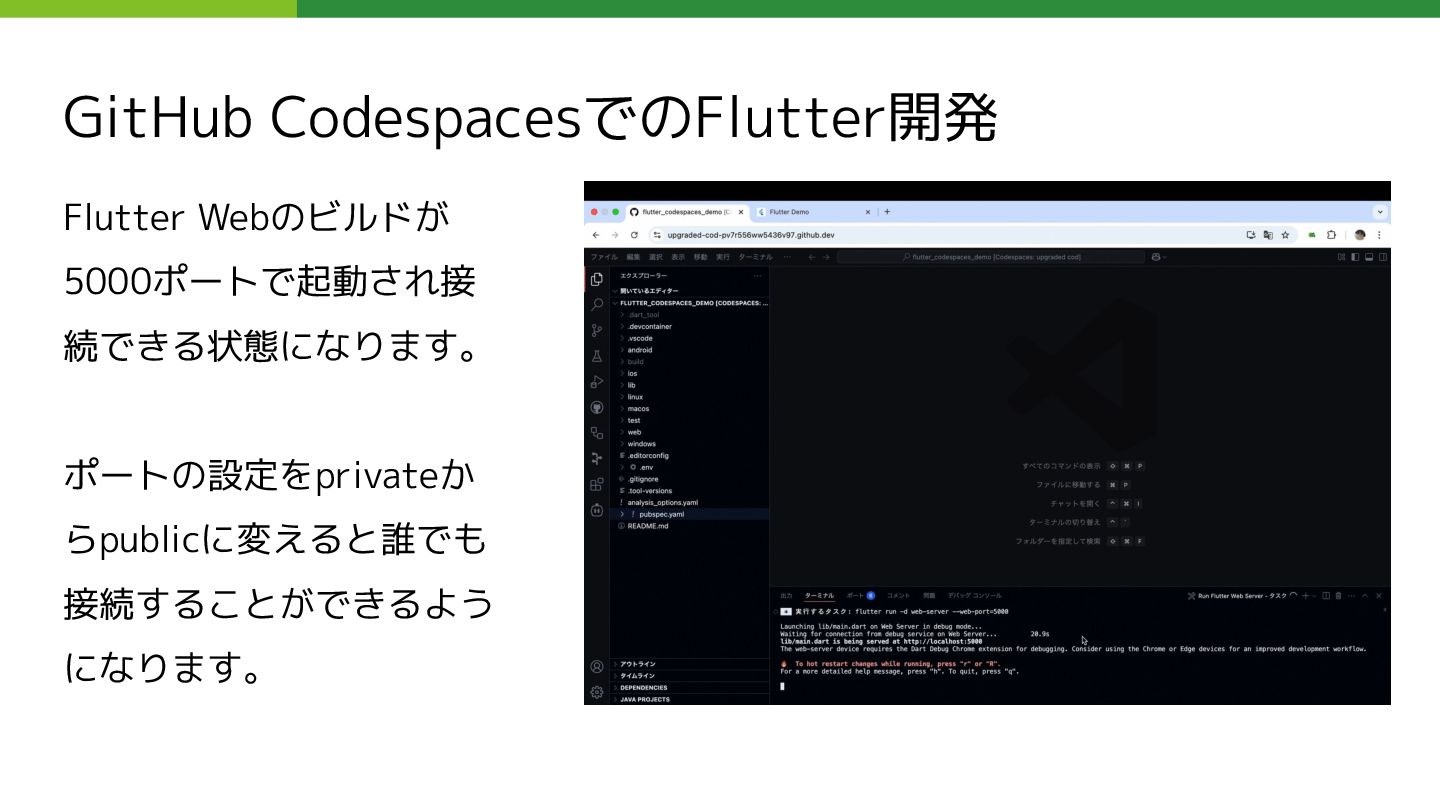The height and width of the screenshot is (810, 1440).
Task: Open the Manage gear icon
Action: pos(597,692)
